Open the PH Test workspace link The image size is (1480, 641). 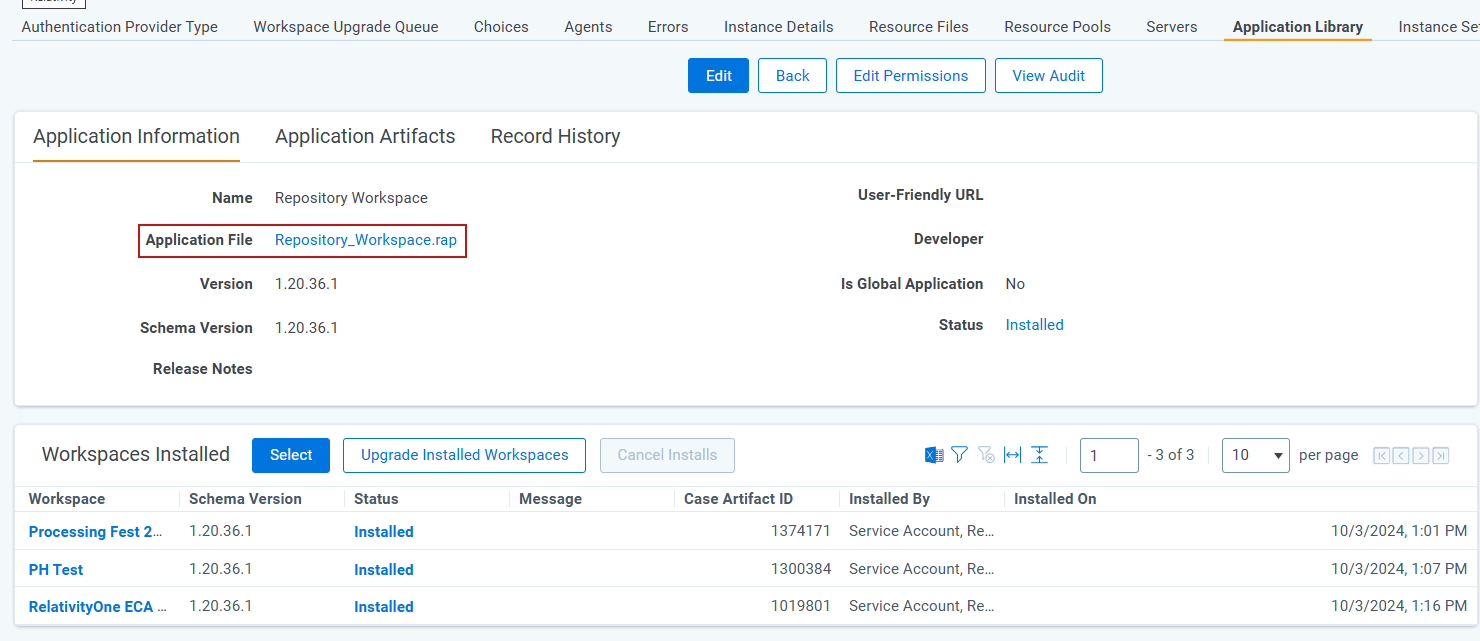56,570
